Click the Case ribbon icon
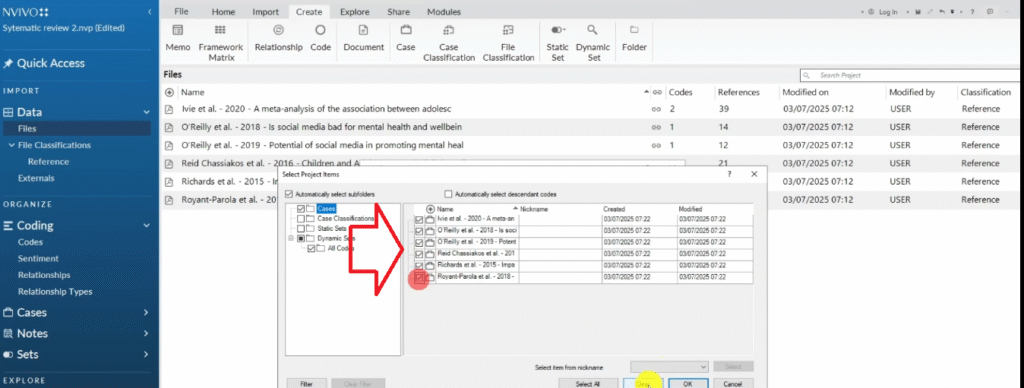Viewport: 1024px width, 388px height. (406, 30)
